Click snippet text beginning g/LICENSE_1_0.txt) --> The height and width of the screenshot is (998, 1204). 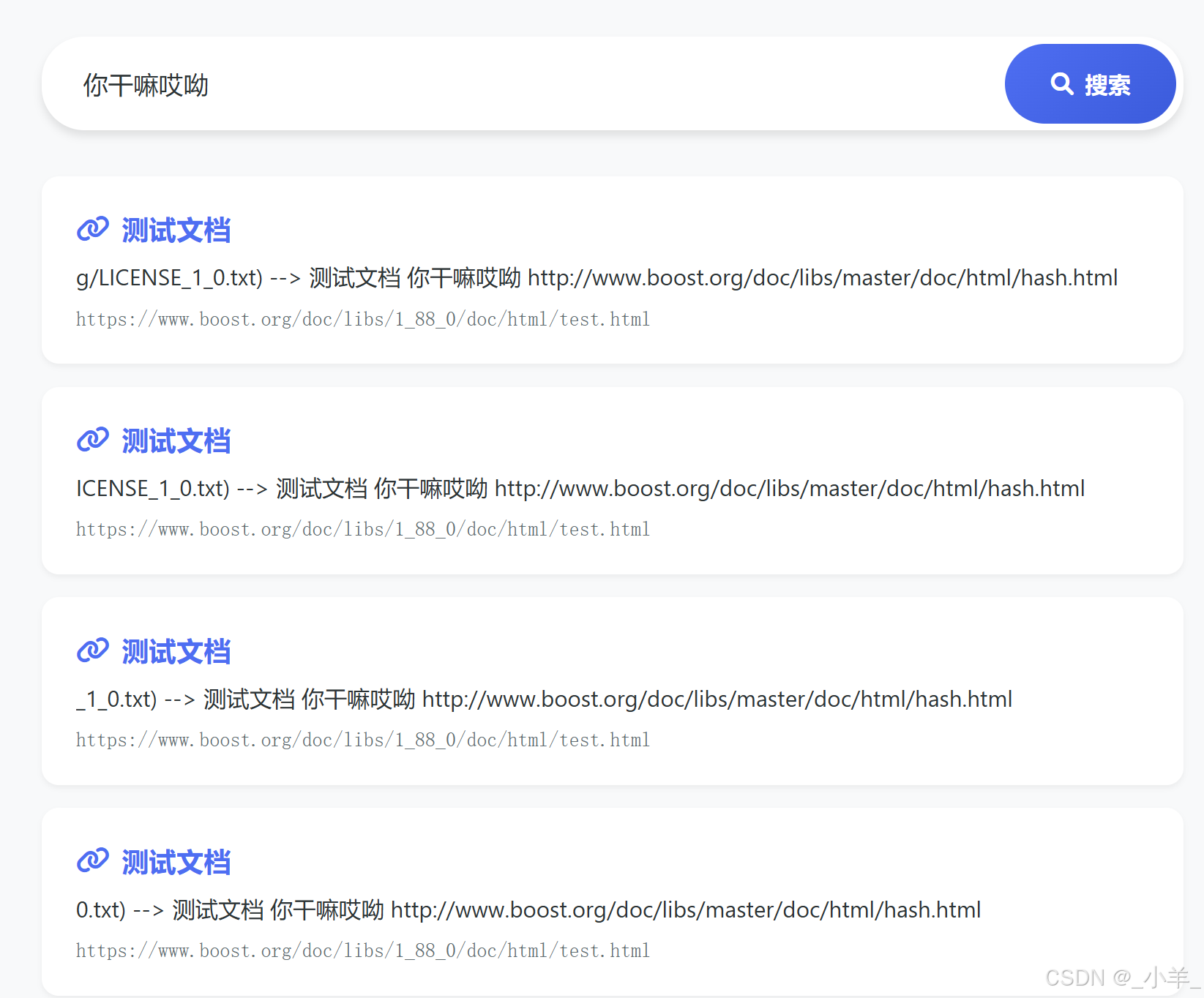[597, 278]
